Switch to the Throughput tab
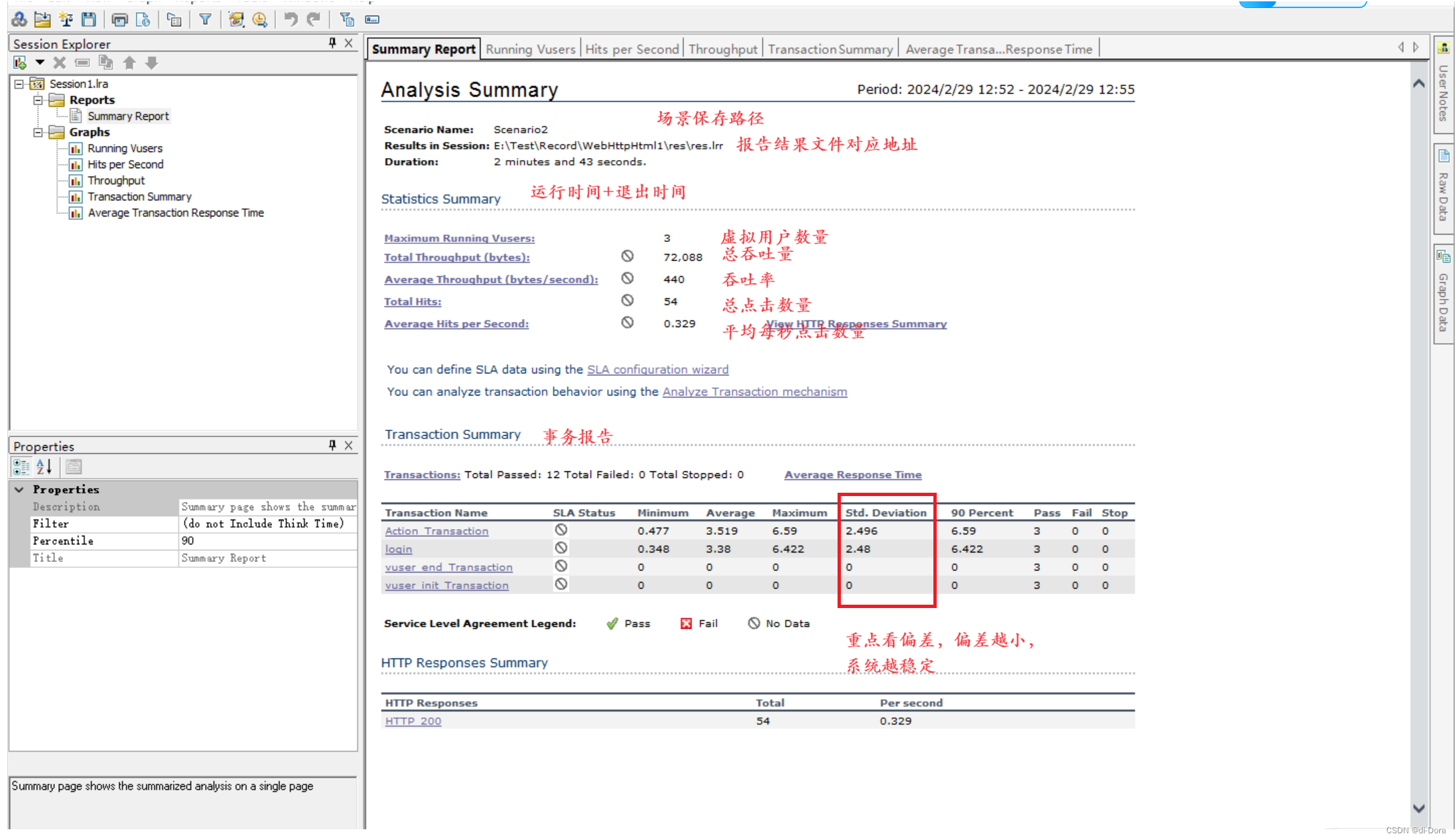The height and width of the screenshot is (840, 1456). 722,50
